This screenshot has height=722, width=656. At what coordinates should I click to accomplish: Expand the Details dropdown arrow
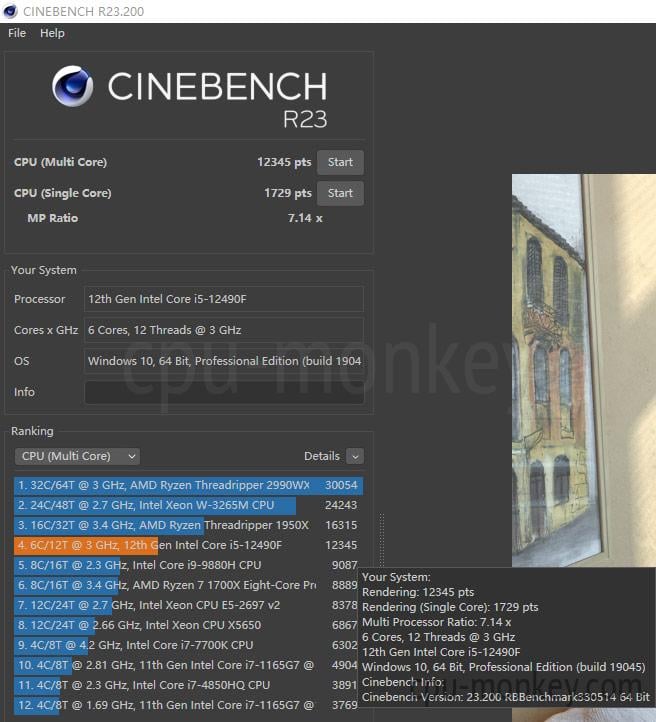point(355,456)
